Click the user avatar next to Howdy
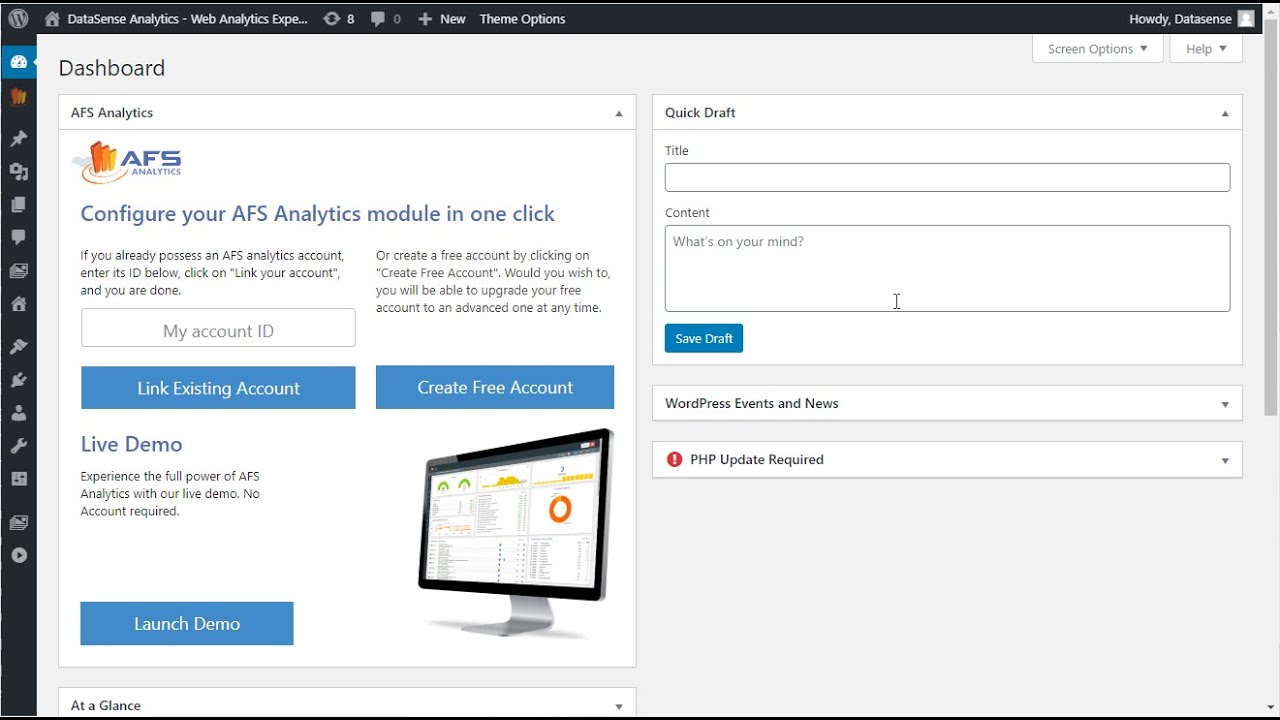 [x=1245, y=18]
